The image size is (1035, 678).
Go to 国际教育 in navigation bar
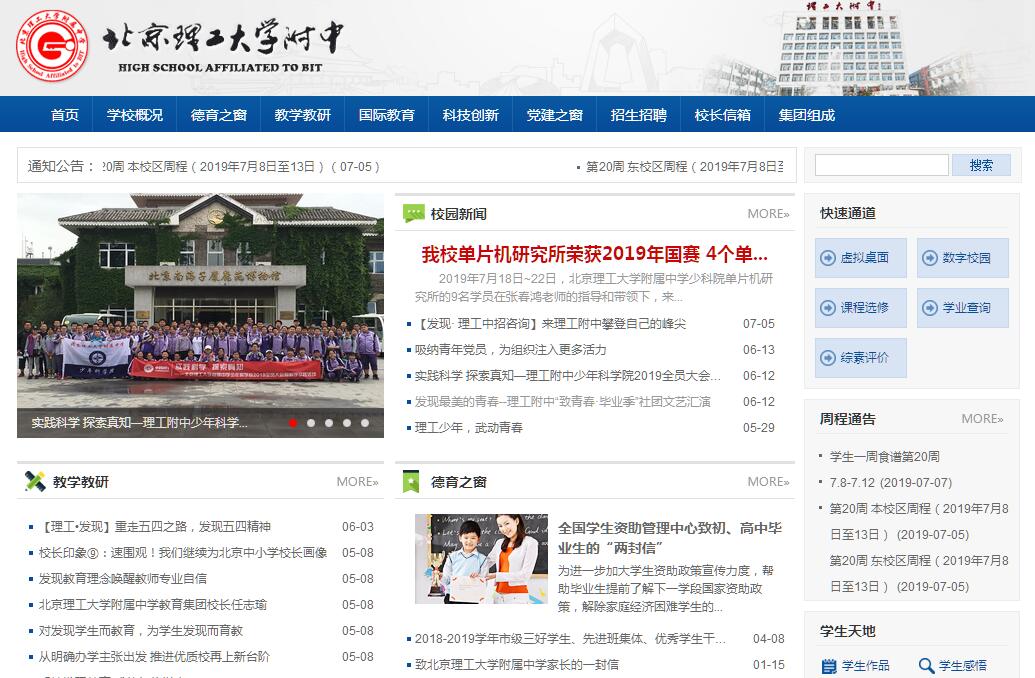387,115
